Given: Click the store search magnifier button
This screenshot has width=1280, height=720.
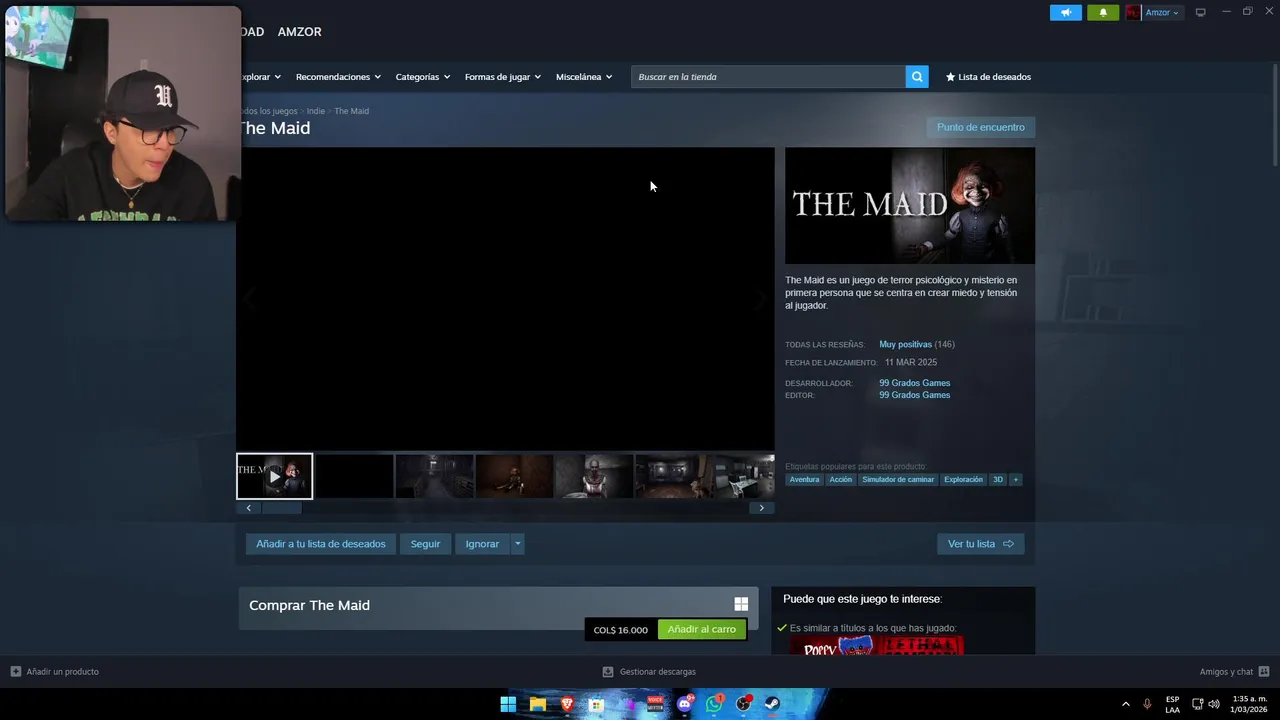Looking at the screenshot, I should point(917,77).
